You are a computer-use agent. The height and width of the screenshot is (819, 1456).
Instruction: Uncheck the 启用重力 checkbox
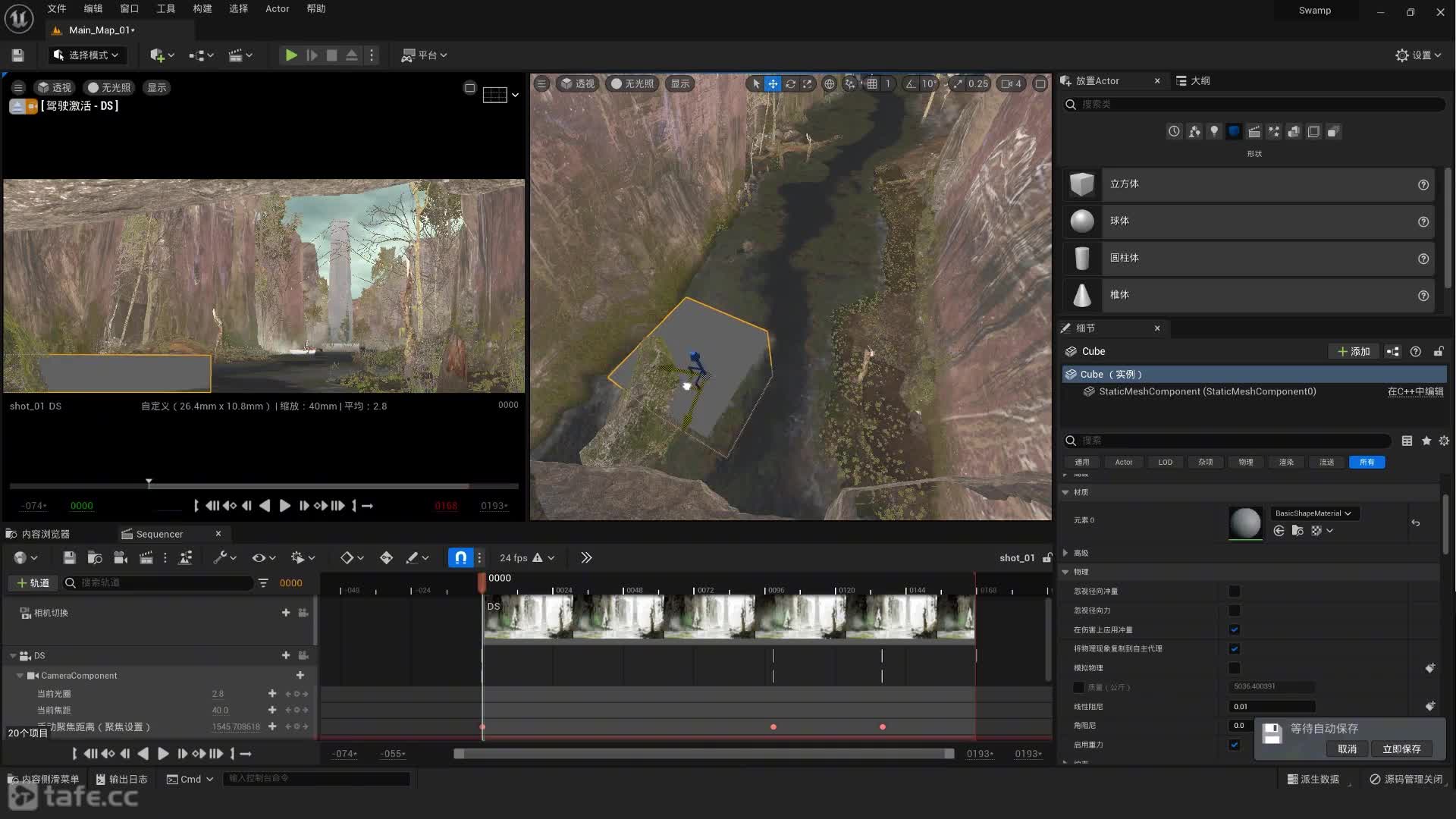click(1235, 745)
